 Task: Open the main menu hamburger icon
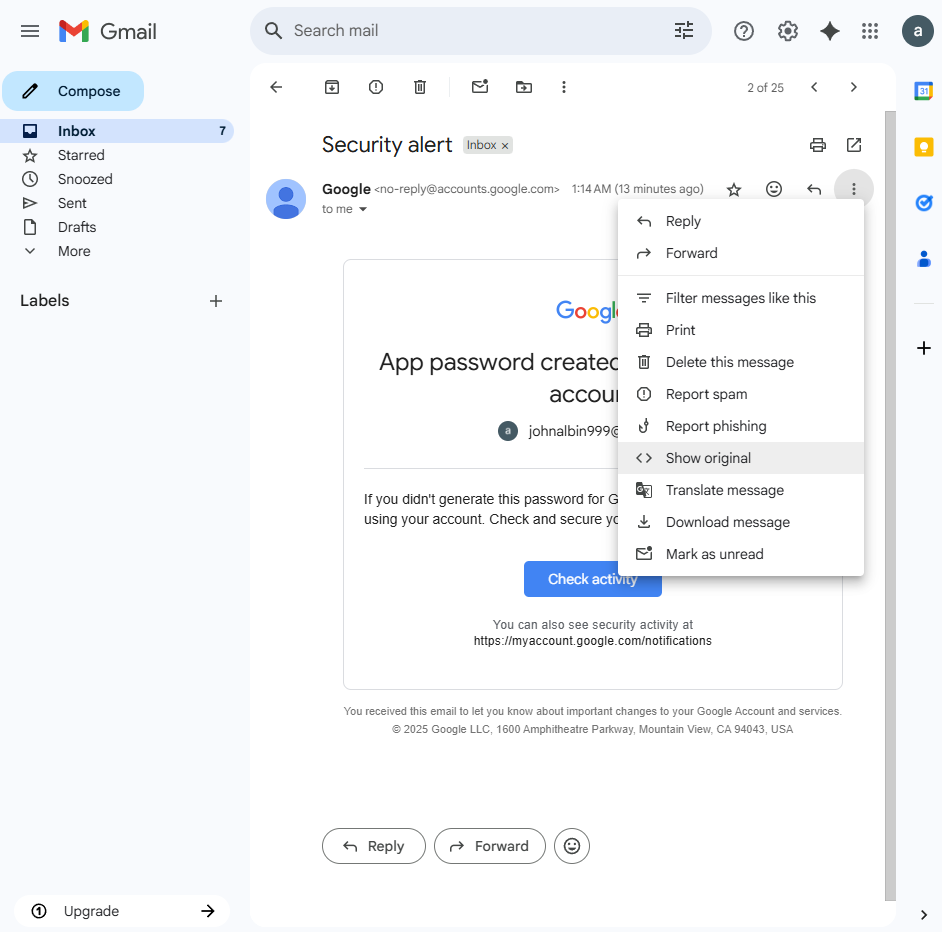point(30,31)
